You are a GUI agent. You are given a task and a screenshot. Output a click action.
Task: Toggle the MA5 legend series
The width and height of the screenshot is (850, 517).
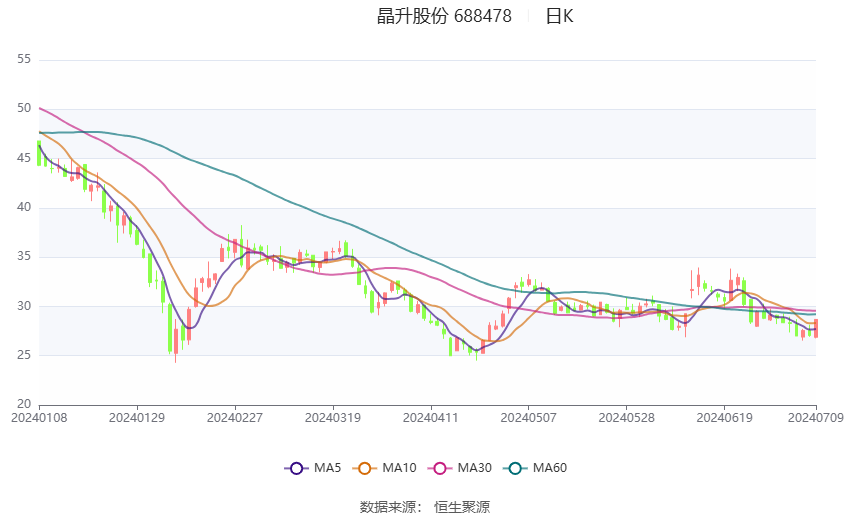coord(313,468)
